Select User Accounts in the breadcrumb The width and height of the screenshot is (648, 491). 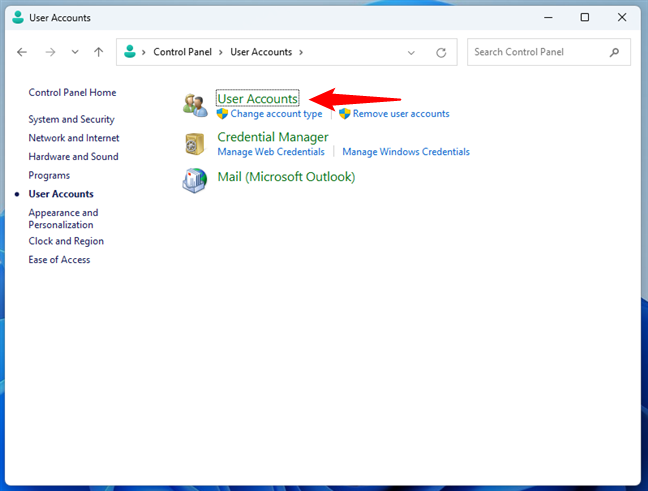pyautogui.click(x=261, y=52)
